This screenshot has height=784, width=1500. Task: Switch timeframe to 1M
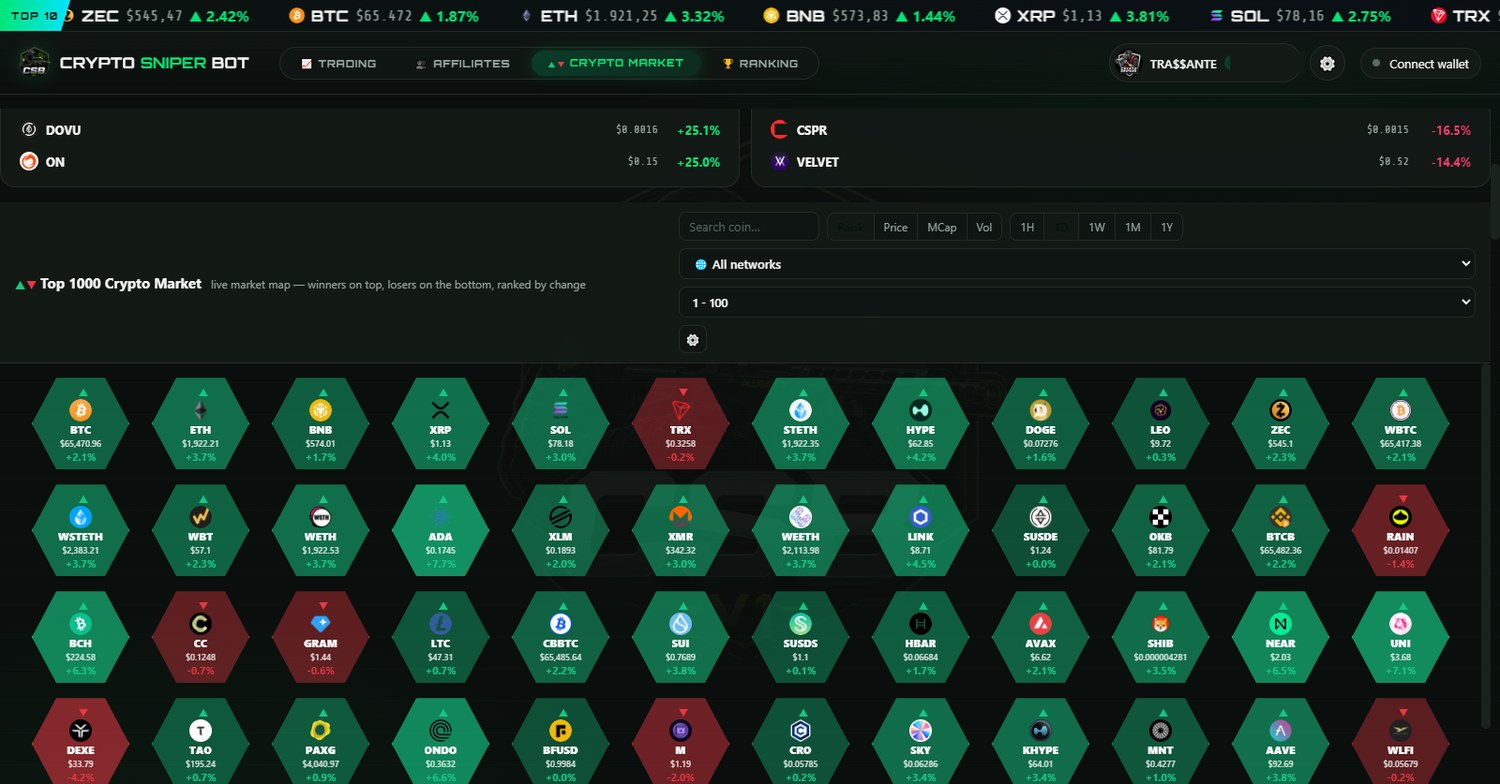point(1132,227)
